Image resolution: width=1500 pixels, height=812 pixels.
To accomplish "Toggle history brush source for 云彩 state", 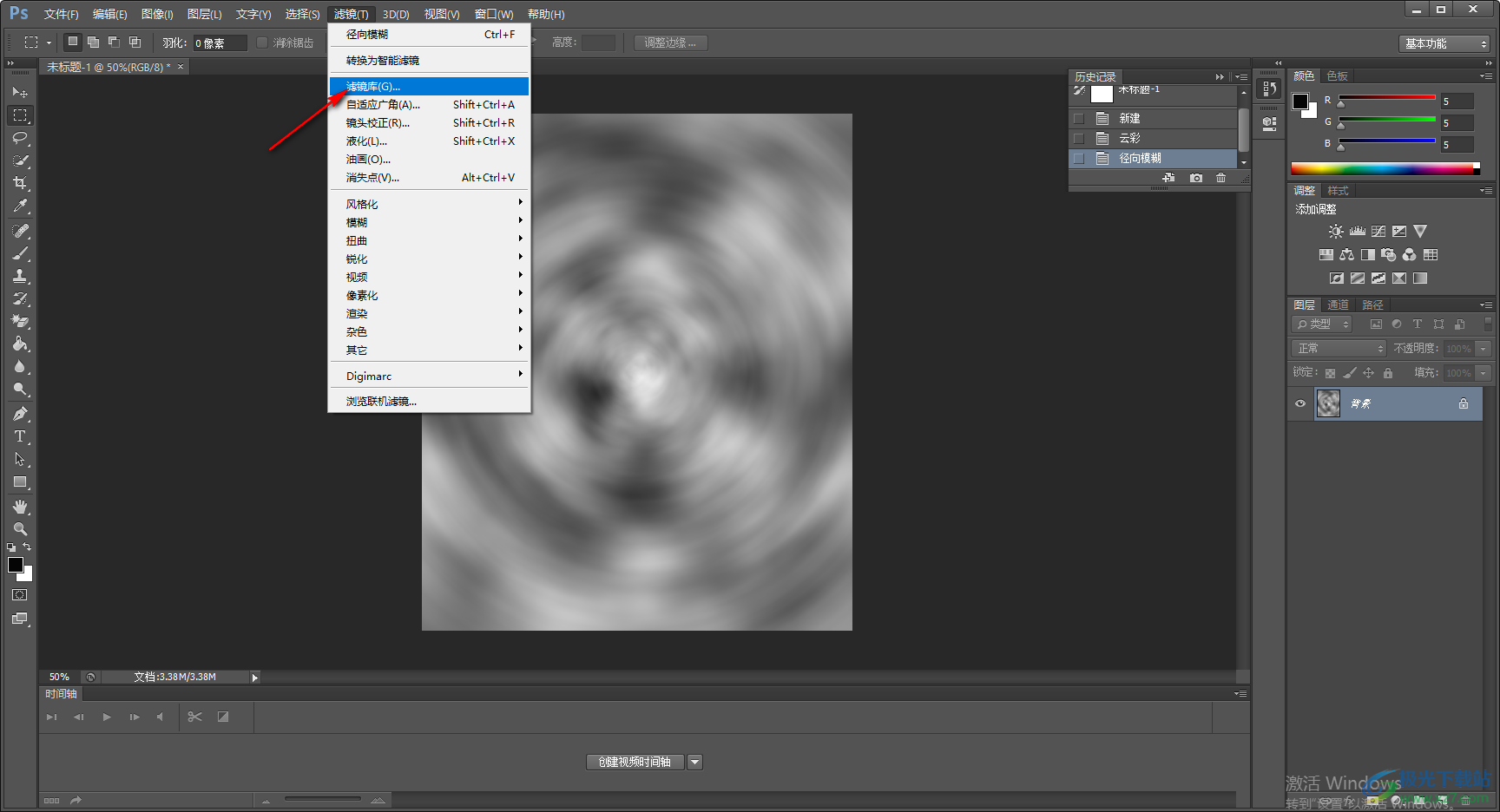I will pos(1079,138).
